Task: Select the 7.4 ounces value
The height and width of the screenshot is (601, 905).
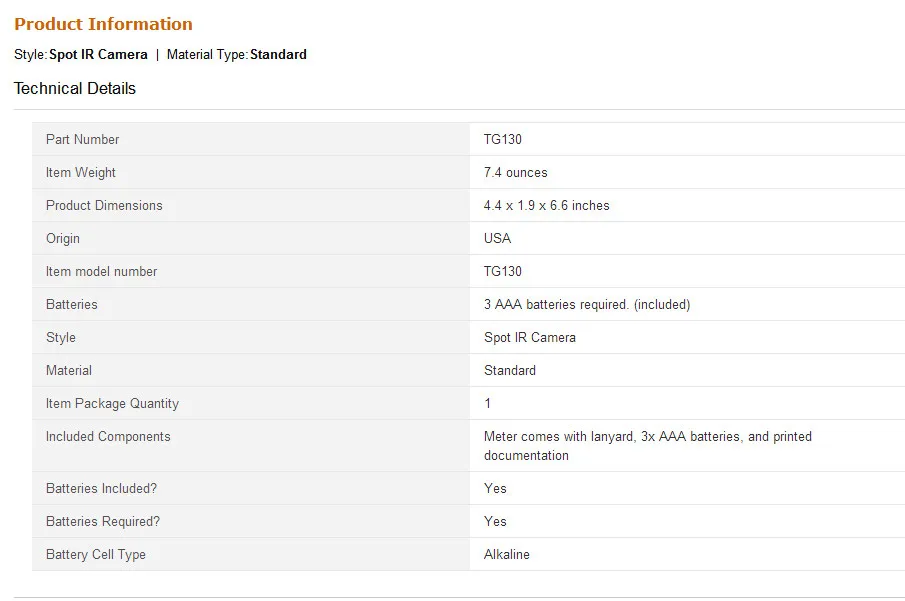Action: point(515,173)
